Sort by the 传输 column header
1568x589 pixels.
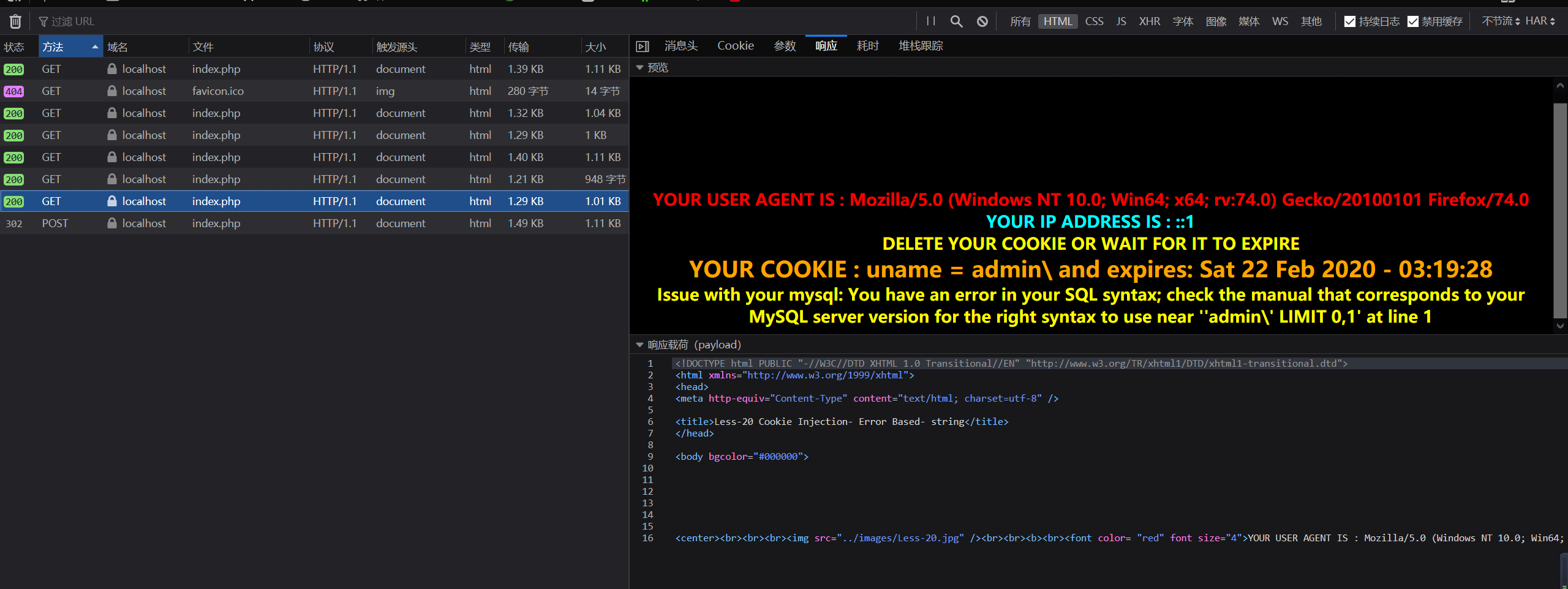[x=543, y=47]
